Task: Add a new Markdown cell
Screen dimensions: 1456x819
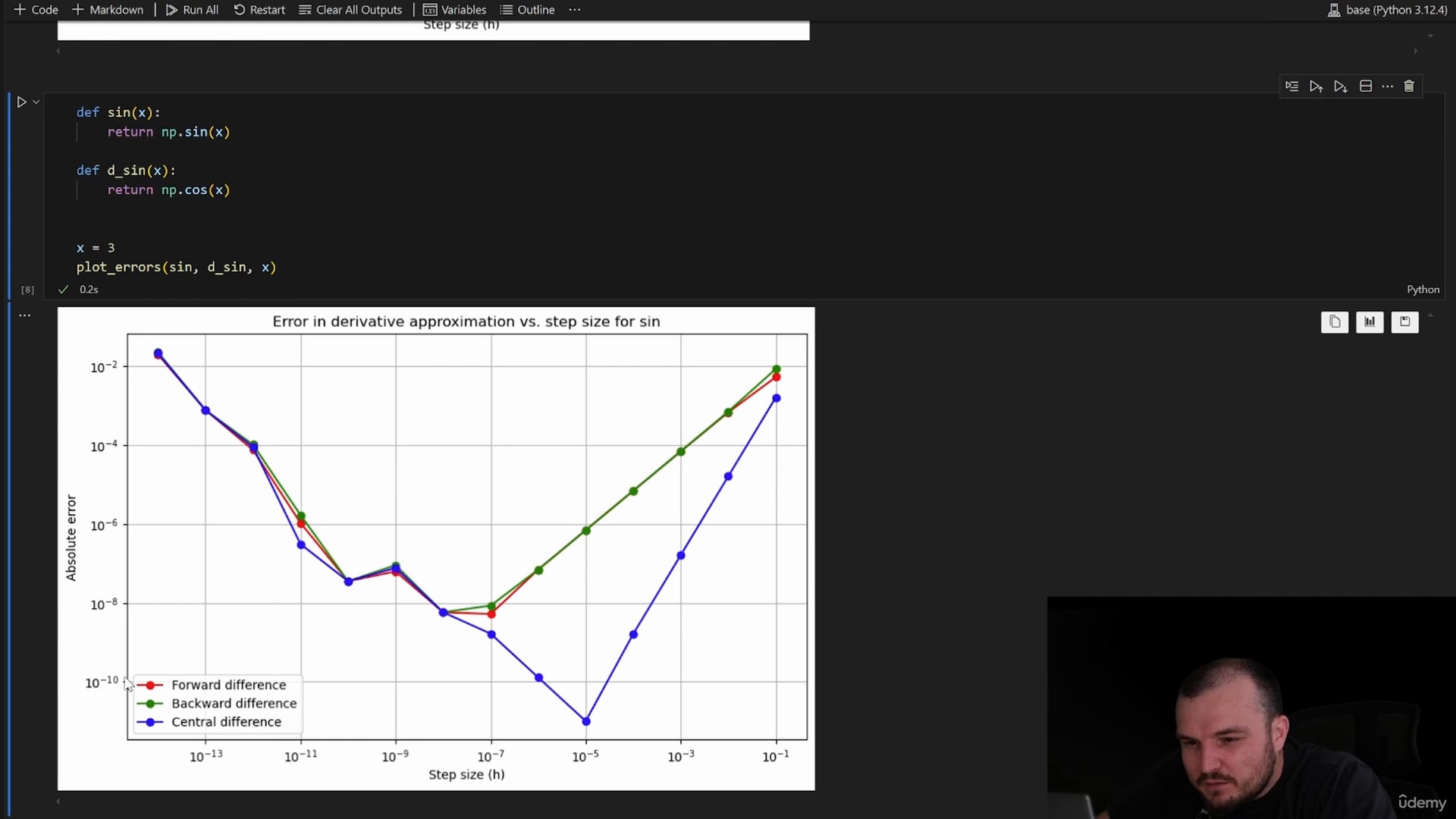Action: click(x=107, y=10)
